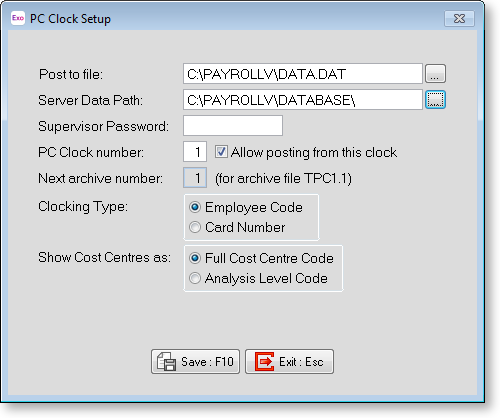Image resolution: width=500 pixels, height=418 pixels.
Task: Switch to Analysis Level Code option
Action: point(195,278)
